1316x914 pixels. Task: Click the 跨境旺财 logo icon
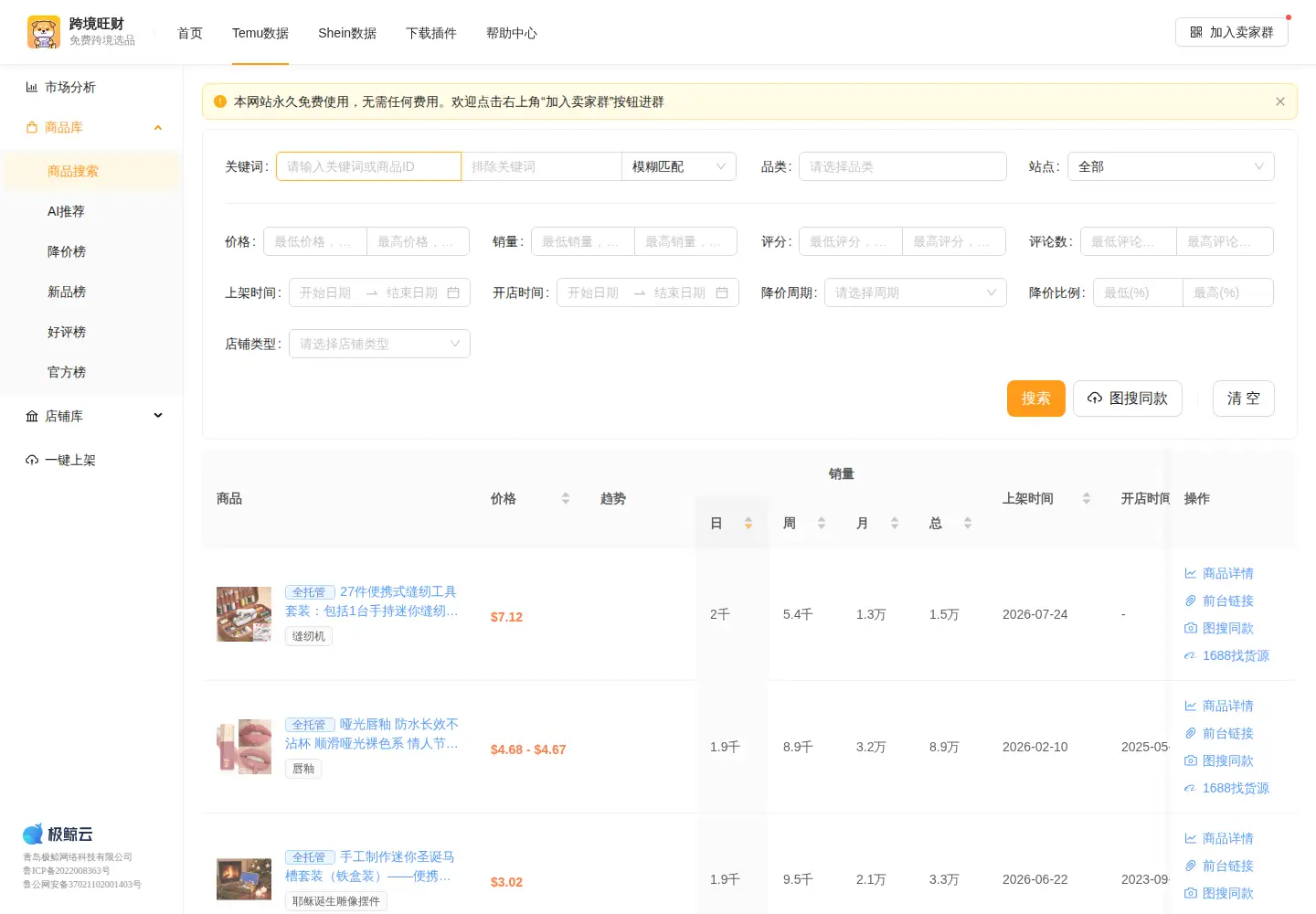pos(43,32)
